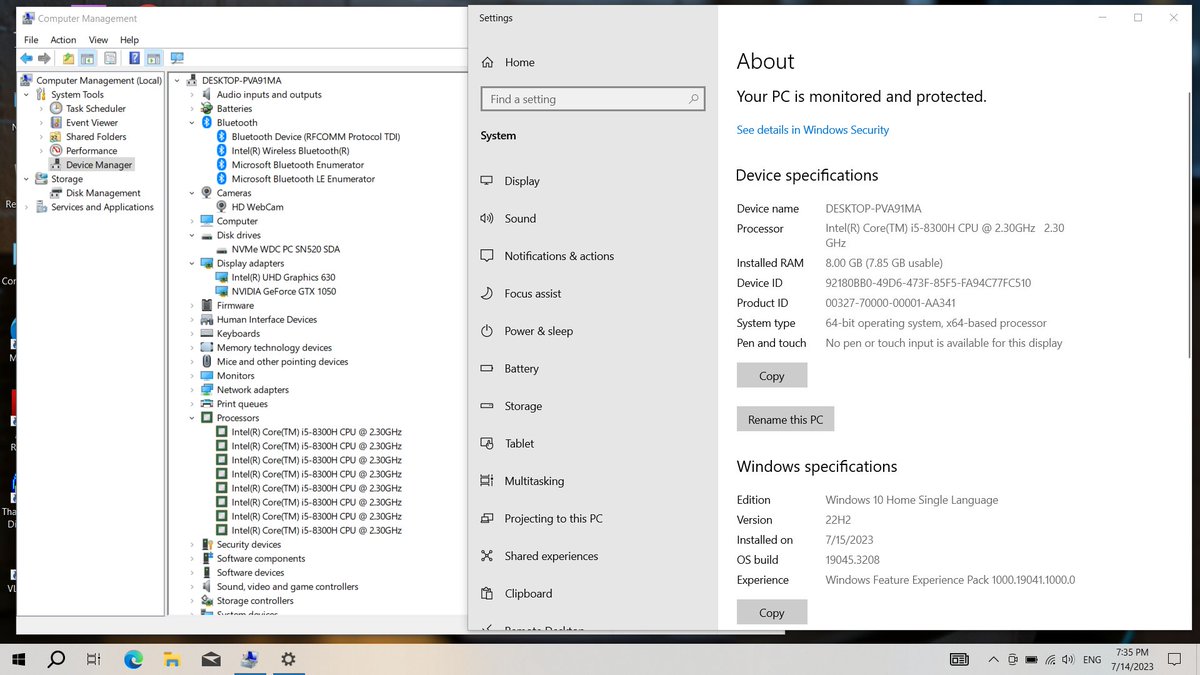Viewport: 1200px width, 675px height.
Task: Click the Rename this PC button
Action: 785,419
